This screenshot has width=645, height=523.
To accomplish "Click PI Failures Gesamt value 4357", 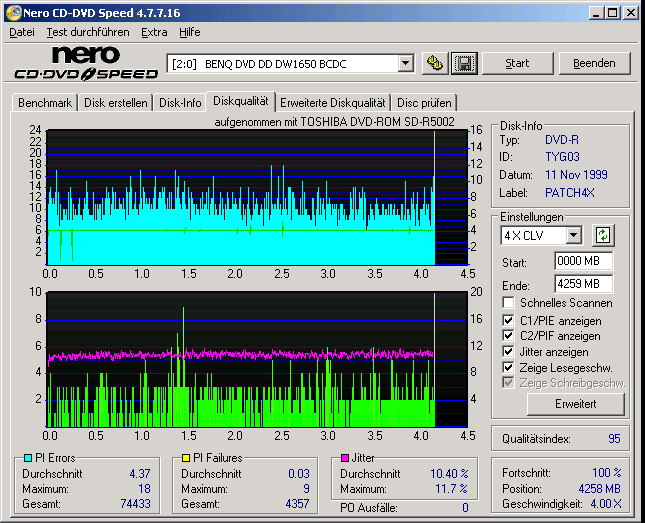I will tap(297, 504).
